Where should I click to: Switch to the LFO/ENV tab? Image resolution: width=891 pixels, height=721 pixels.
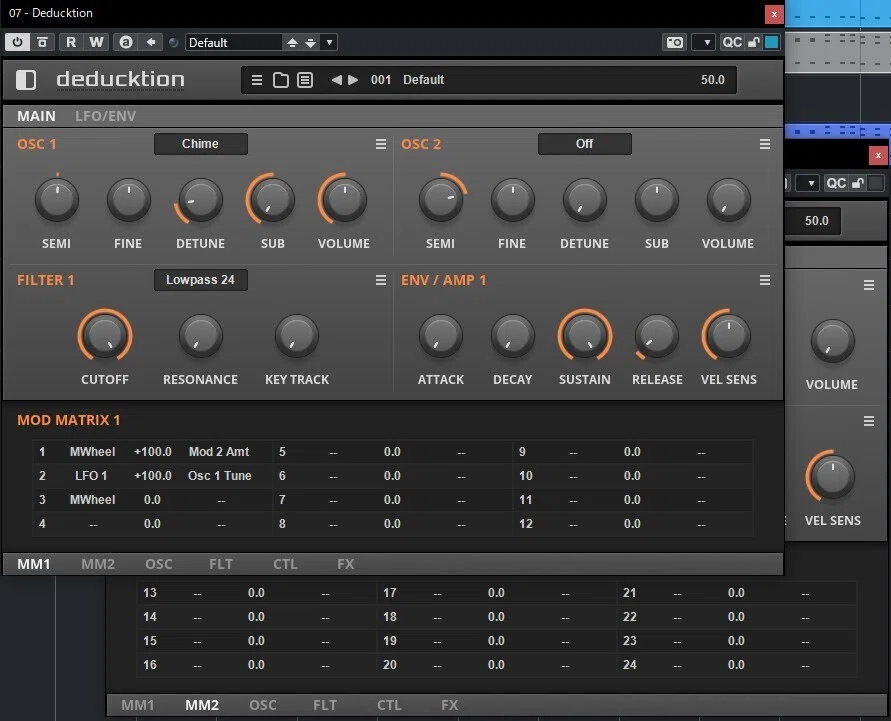(106, 116)
